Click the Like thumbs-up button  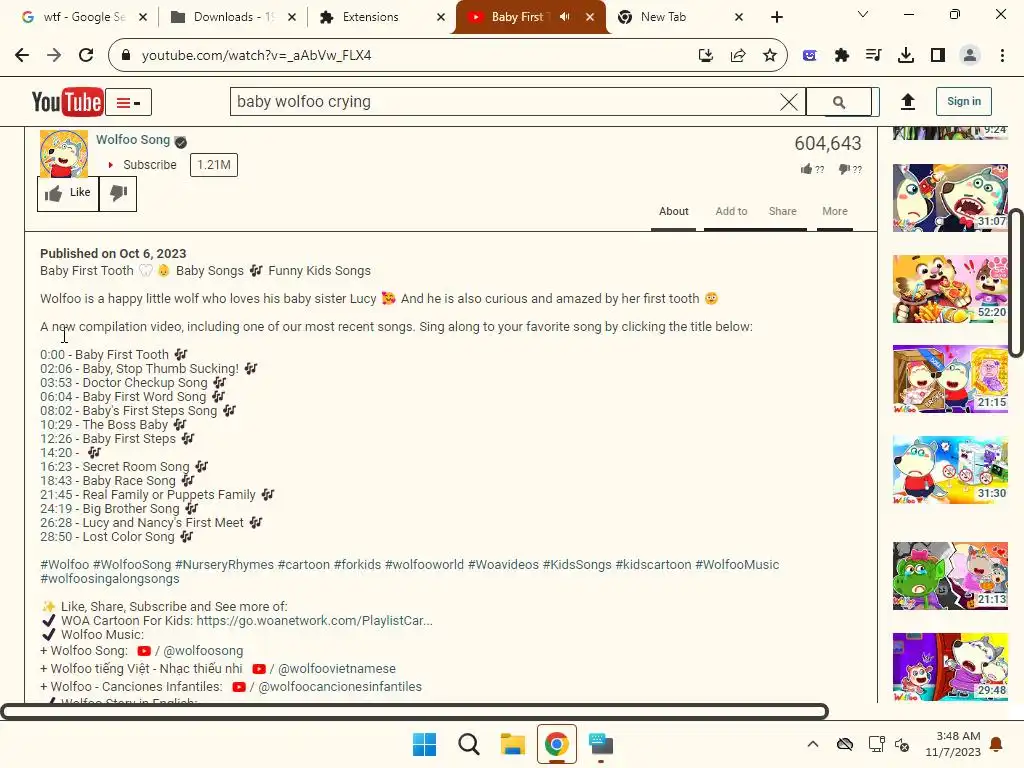pyautogui.click(x=68, y=193)
